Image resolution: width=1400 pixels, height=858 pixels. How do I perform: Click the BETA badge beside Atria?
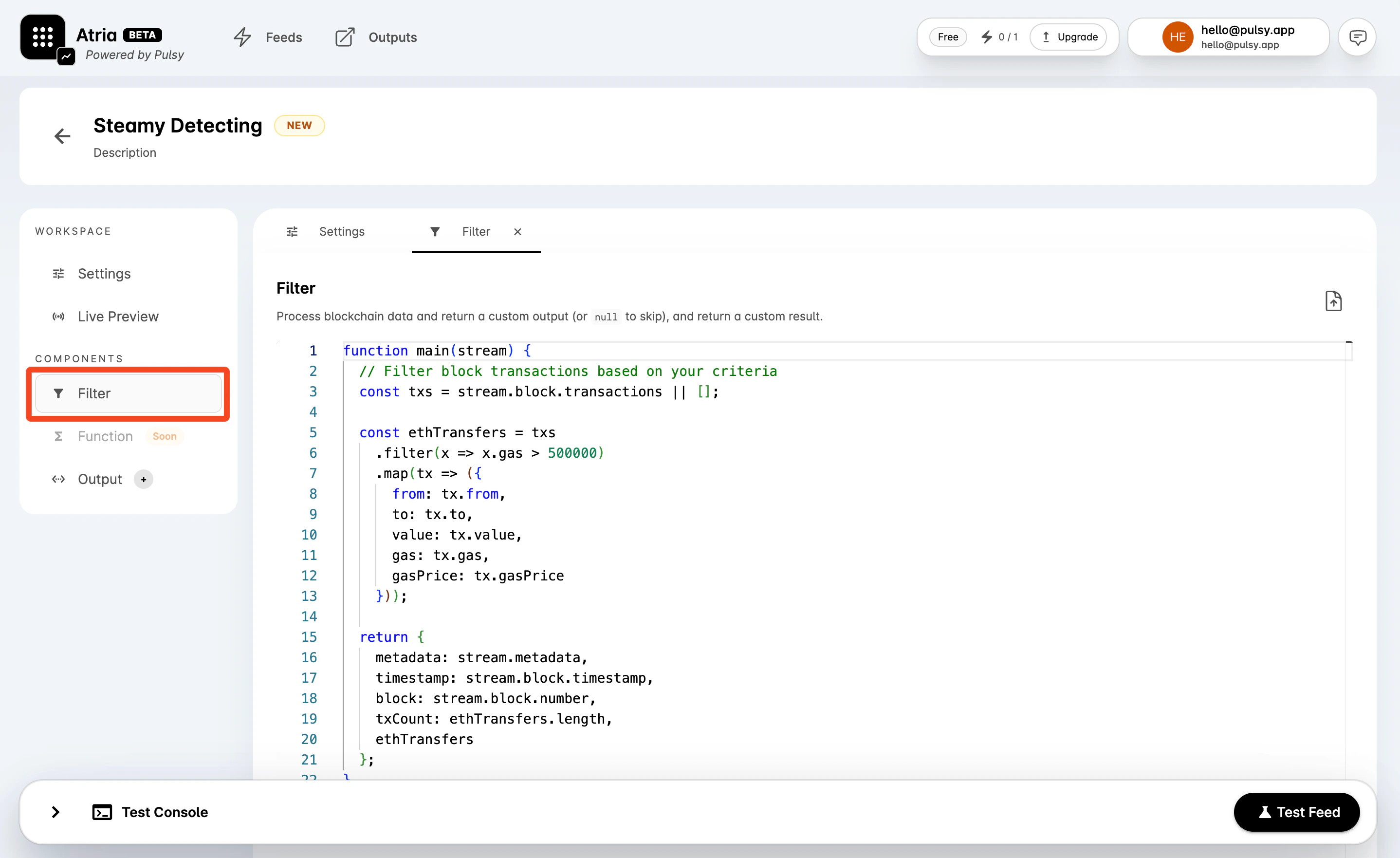142,35
